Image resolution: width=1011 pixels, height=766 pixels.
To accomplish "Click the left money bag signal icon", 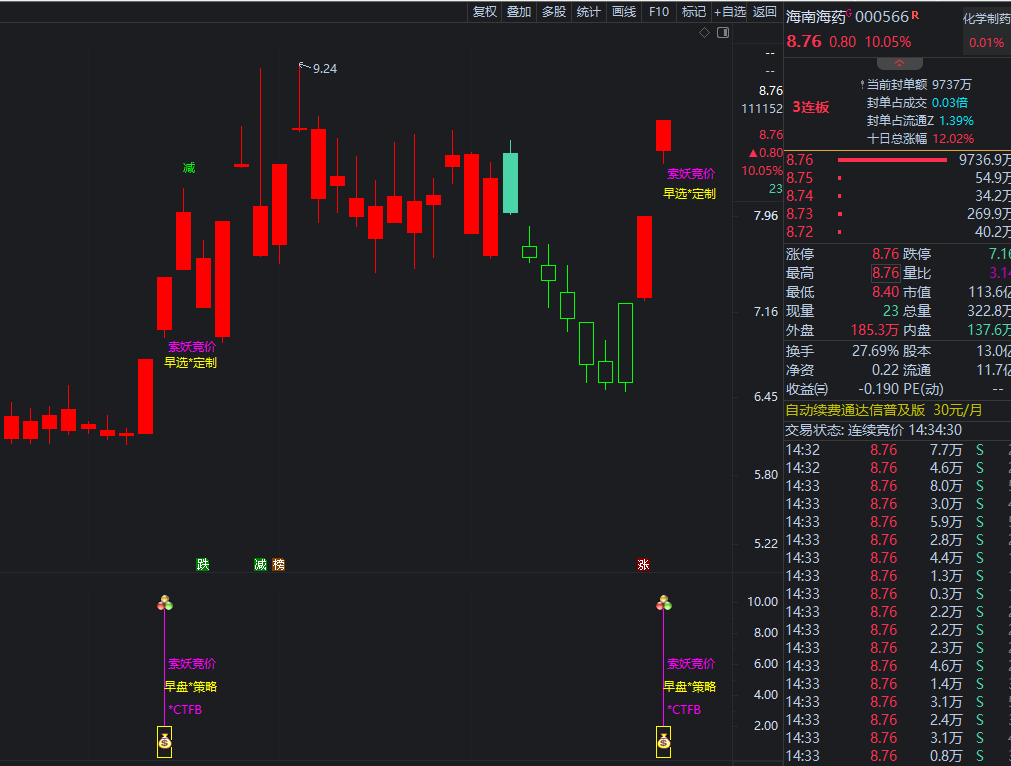I will pos(165,741).
